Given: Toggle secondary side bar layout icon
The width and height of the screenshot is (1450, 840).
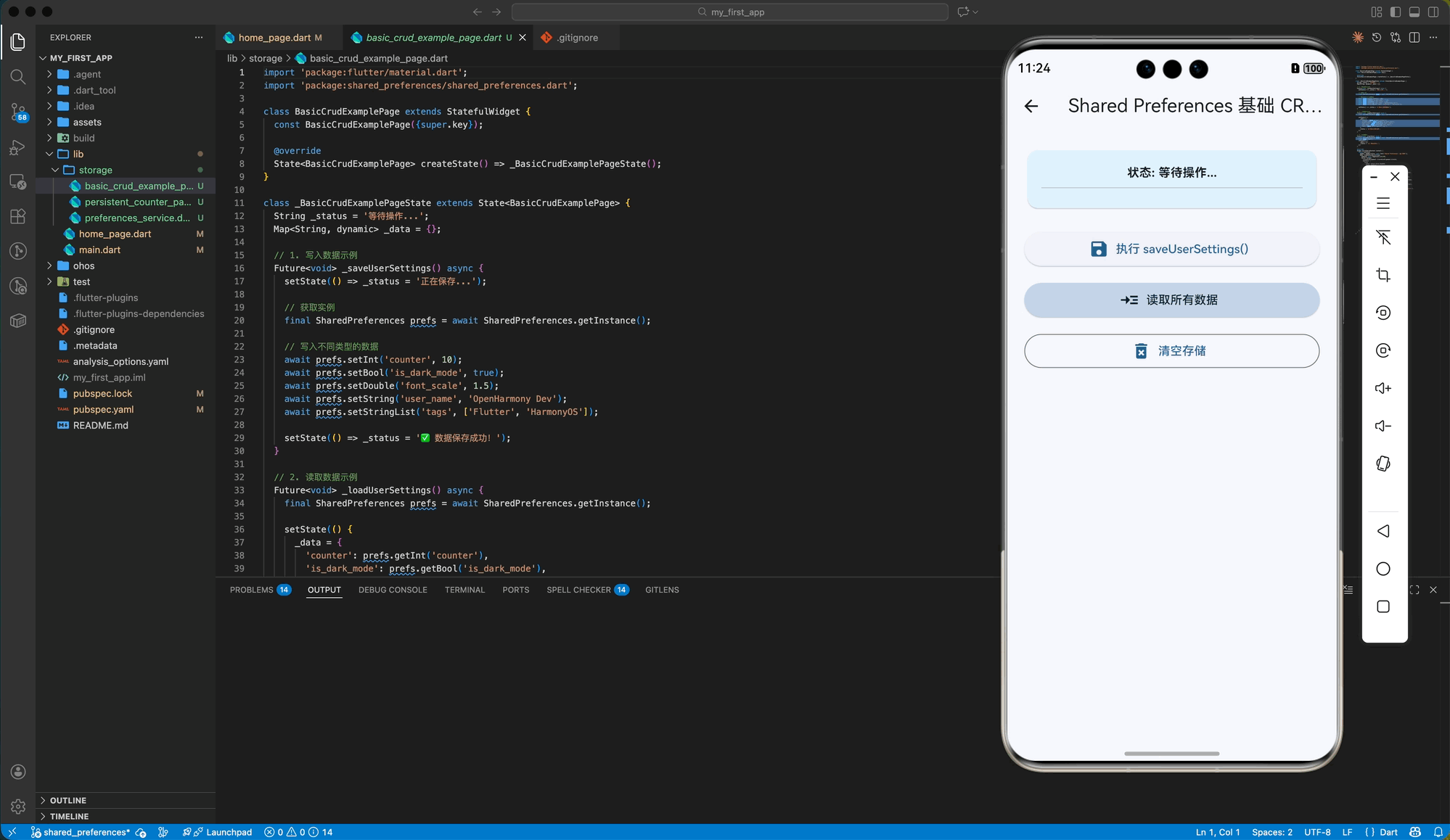Looking at the screenshot, I should click(x=1433, y=12).
